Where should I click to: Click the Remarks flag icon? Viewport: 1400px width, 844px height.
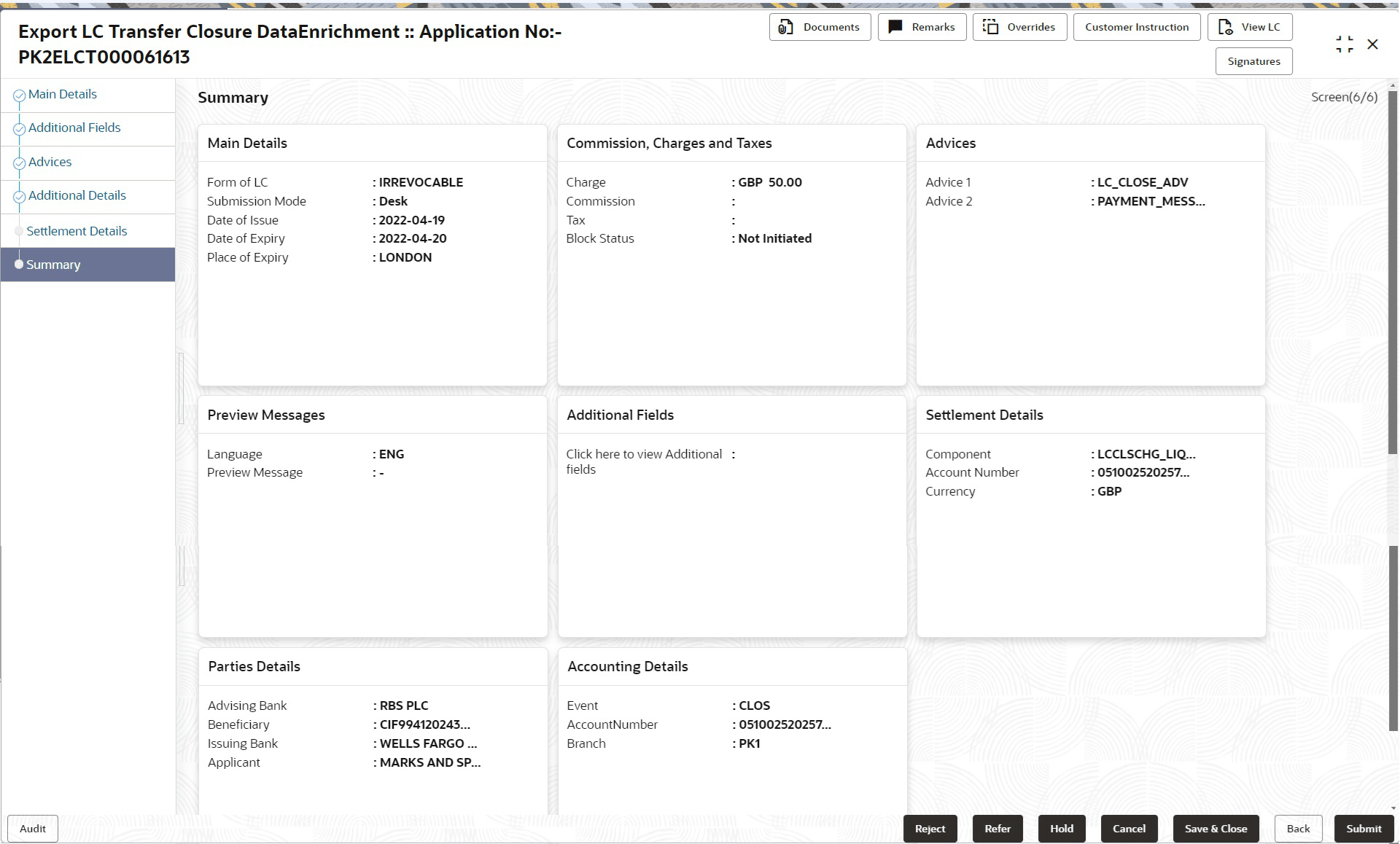click(895, 27)
